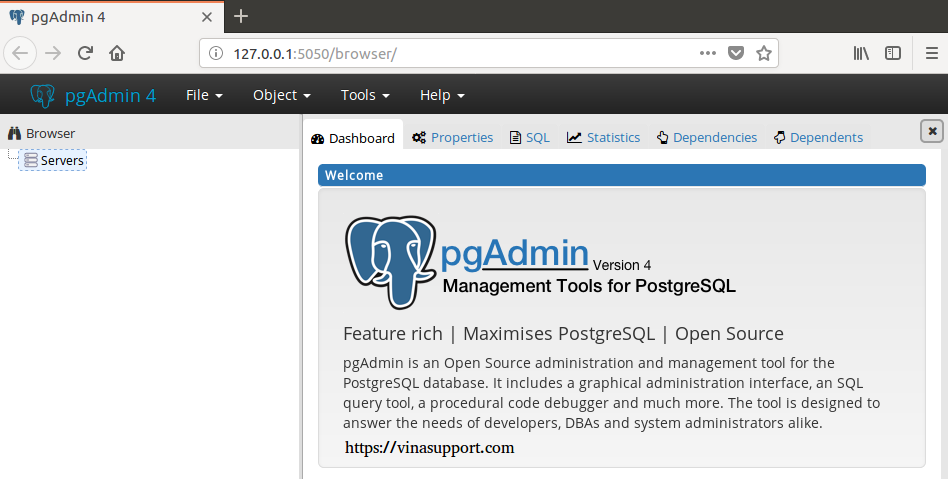Click the 'Management Tools for PostgreSQL' text
Screen dimensions: 948x479
[589, 285]
